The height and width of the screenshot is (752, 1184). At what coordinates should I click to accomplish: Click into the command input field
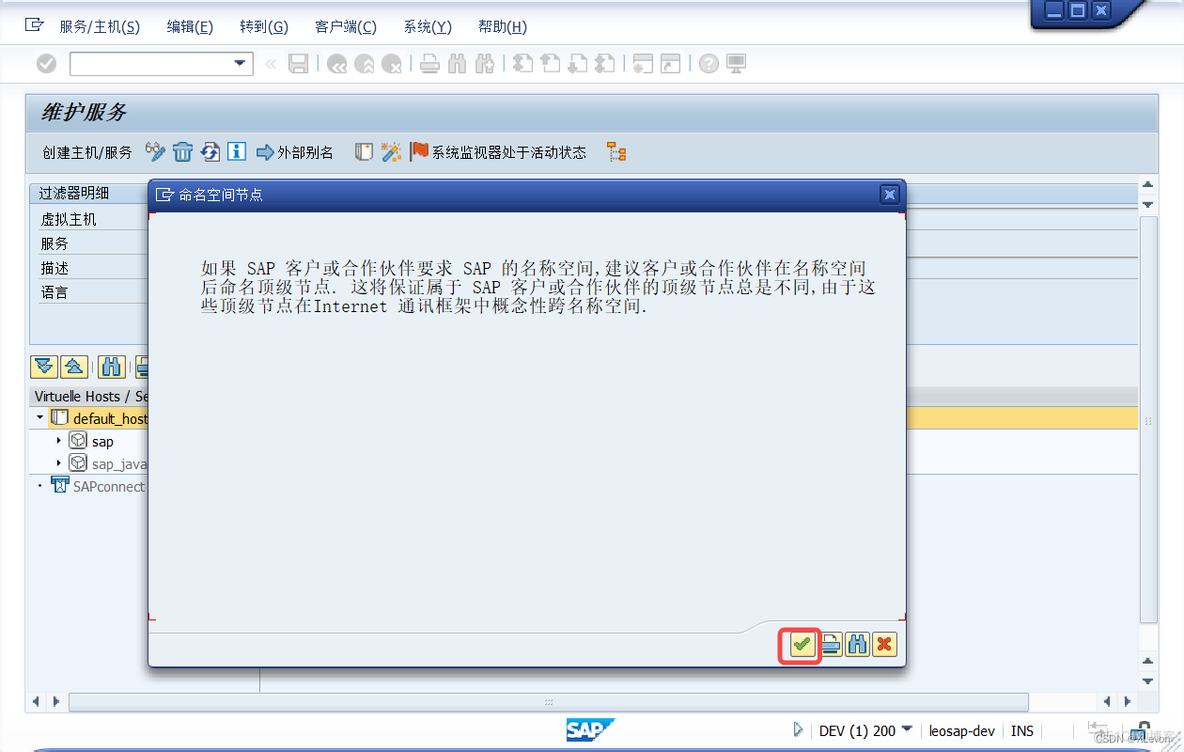pyautogui.click(x=151, y=63)
